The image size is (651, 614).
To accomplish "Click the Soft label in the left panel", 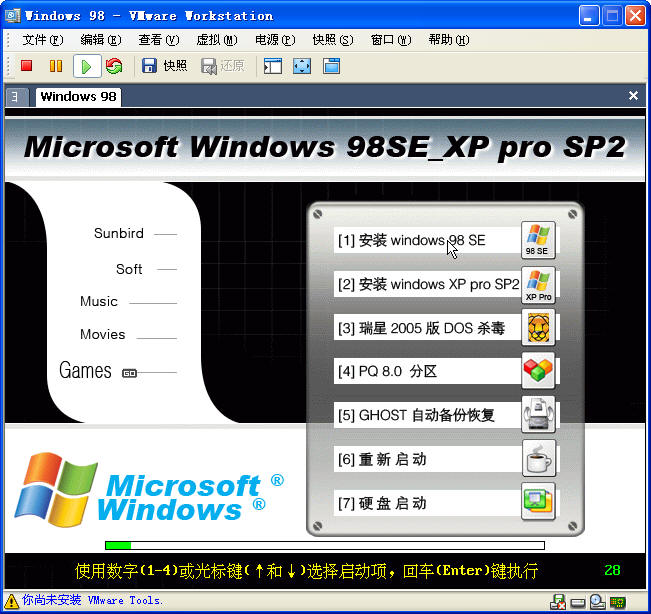I will coord(129,269).
